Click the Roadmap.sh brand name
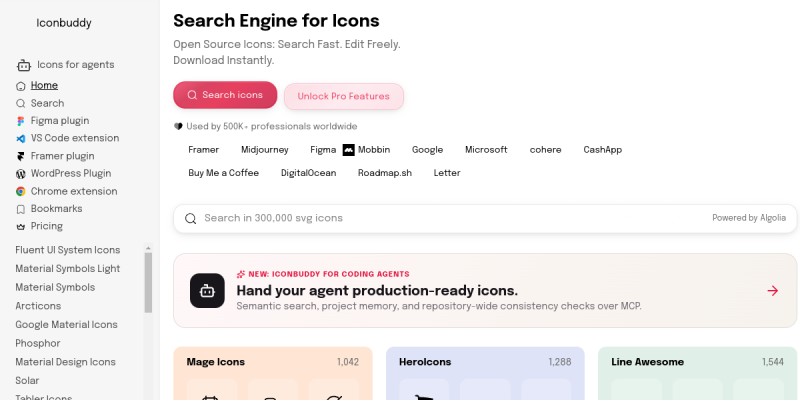Image resolution: width=800 pixels, height=400 pixels. 385,173
